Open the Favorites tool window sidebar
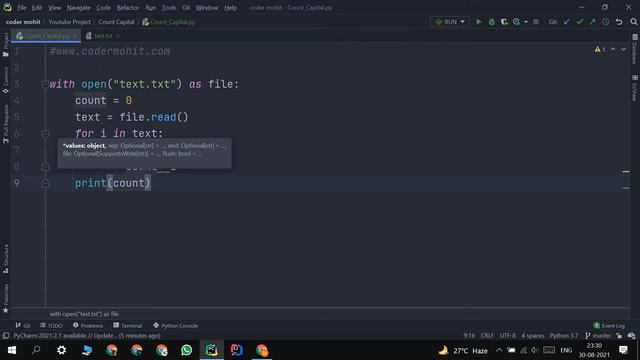 5,298
